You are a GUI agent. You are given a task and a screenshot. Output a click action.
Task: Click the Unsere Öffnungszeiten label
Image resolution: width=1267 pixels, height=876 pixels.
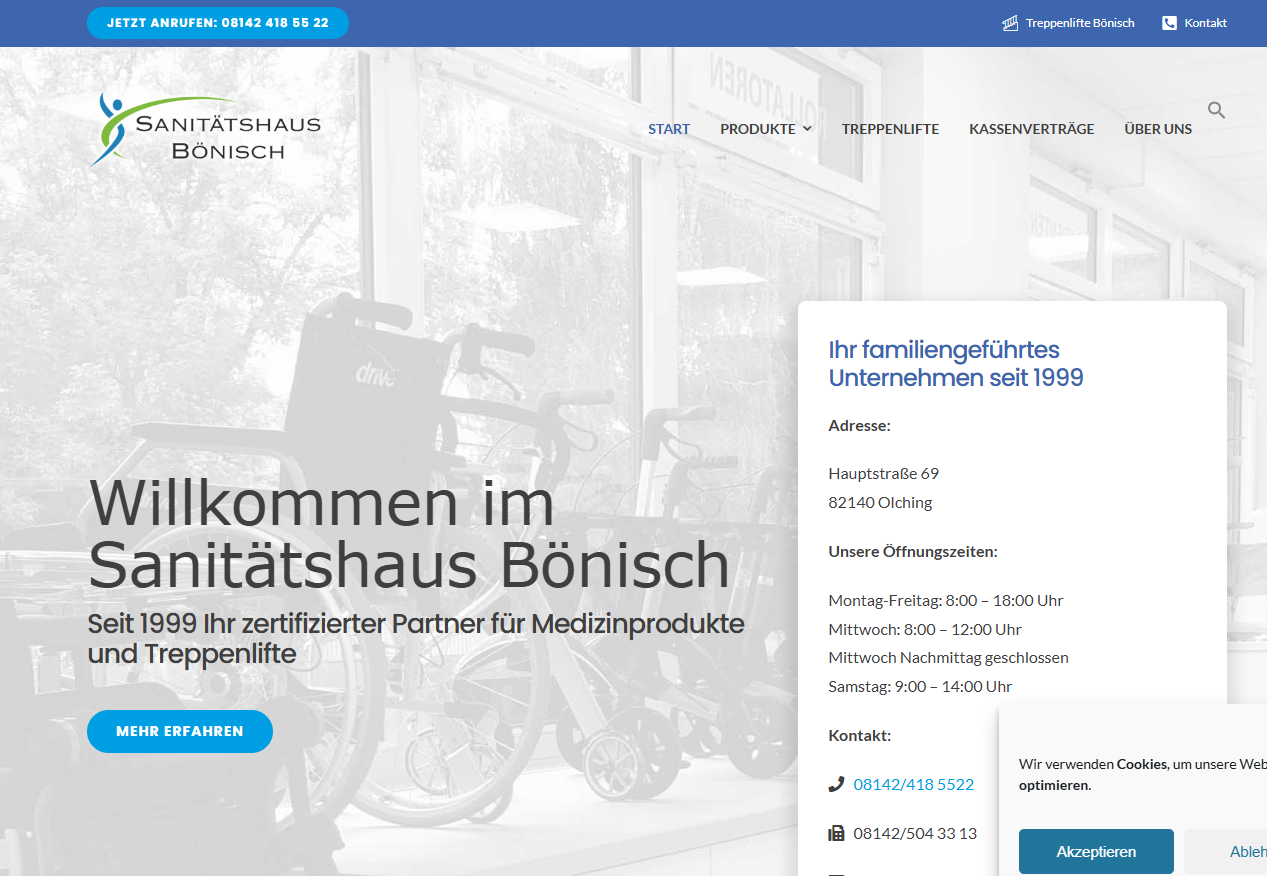913,551
